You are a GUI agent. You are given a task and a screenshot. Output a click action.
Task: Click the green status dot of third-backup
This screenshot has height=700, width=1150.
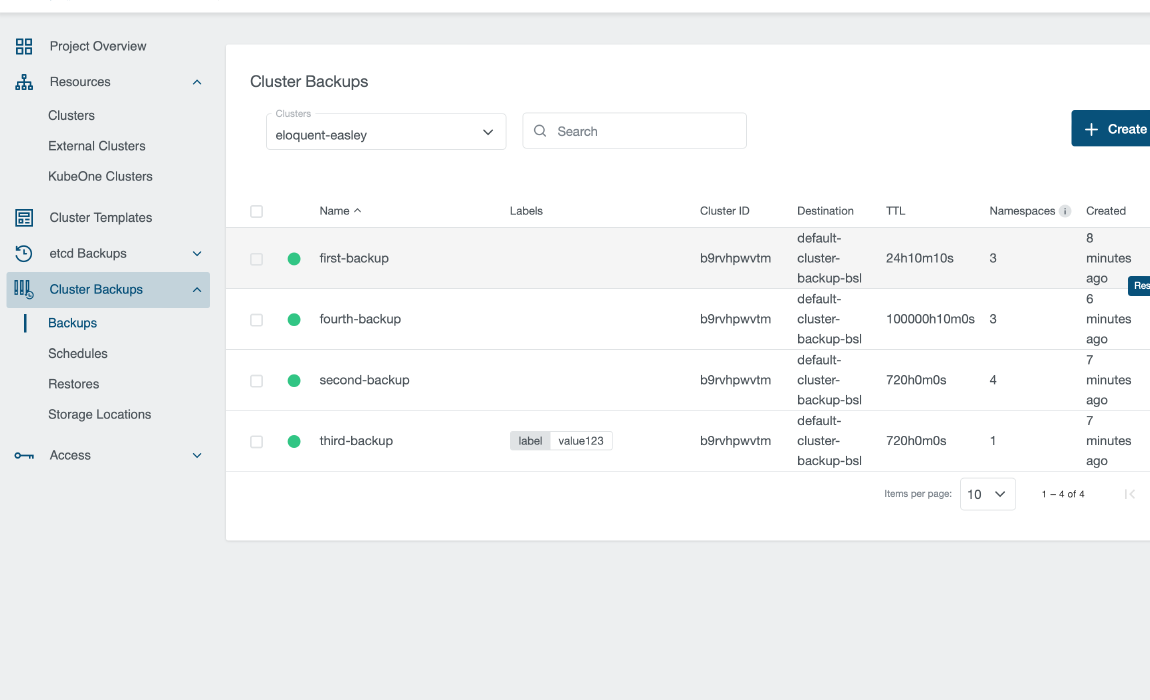[294, 441]
